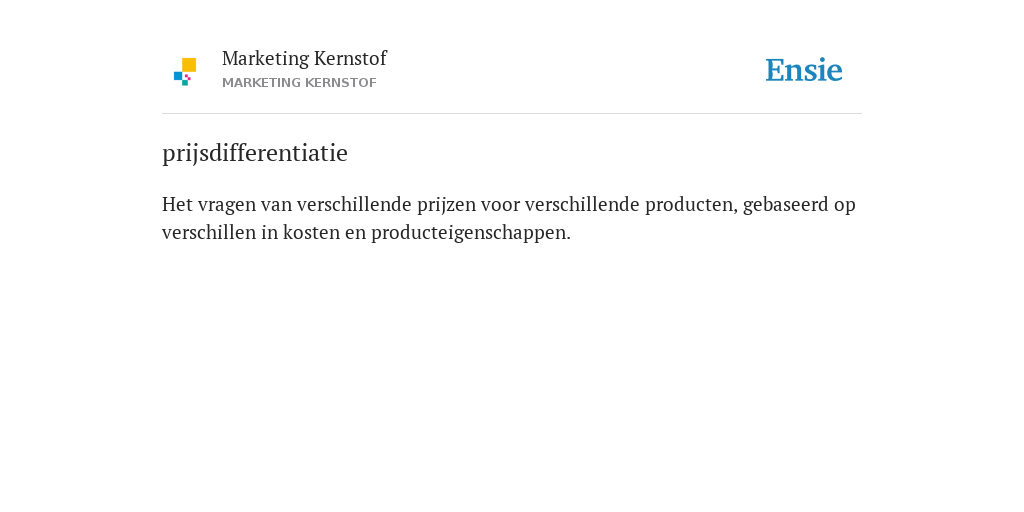1024x512 pixels.
Task: Click the word 'producten,' in the definition
Action: pyautogui.click(x=692, y=205)
